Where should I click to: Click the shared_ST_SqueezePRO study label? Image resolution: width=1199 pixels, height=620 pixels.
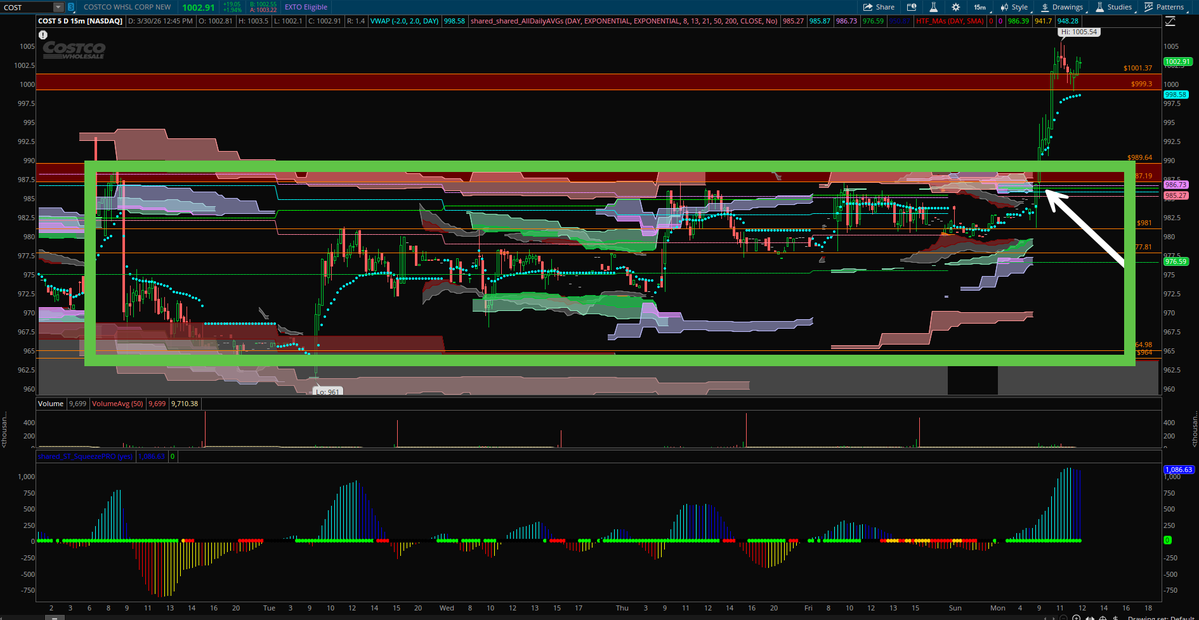(x=86, y=456)
